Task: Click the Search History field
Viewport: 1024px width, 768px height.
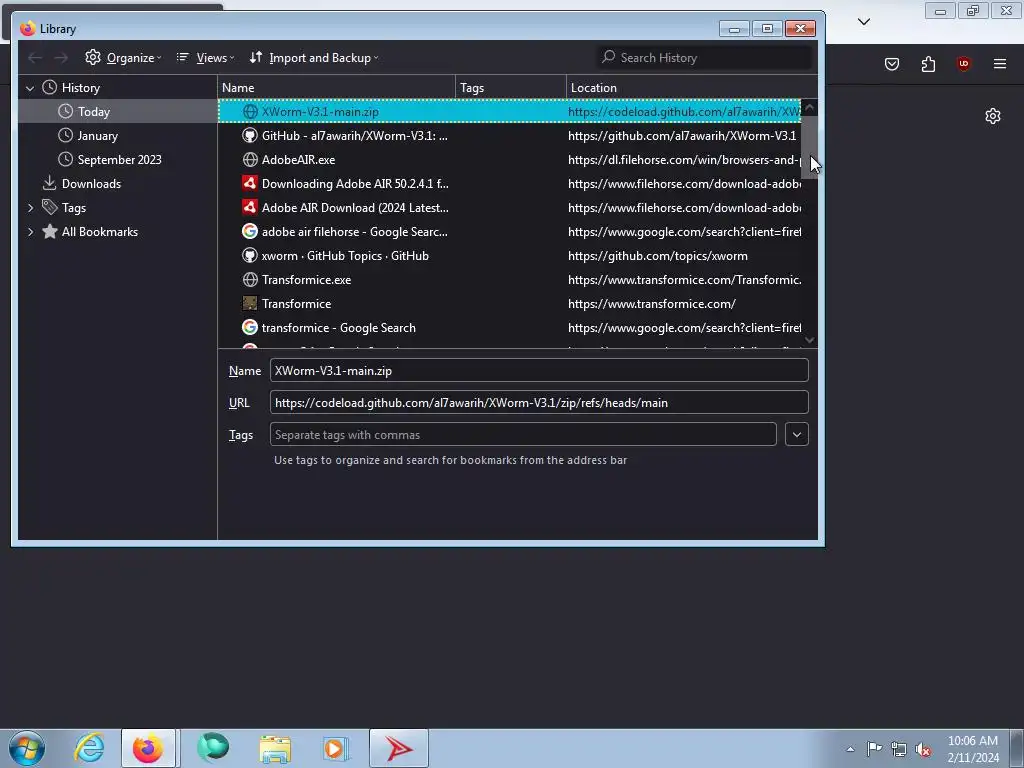Action: click(704, 57)
